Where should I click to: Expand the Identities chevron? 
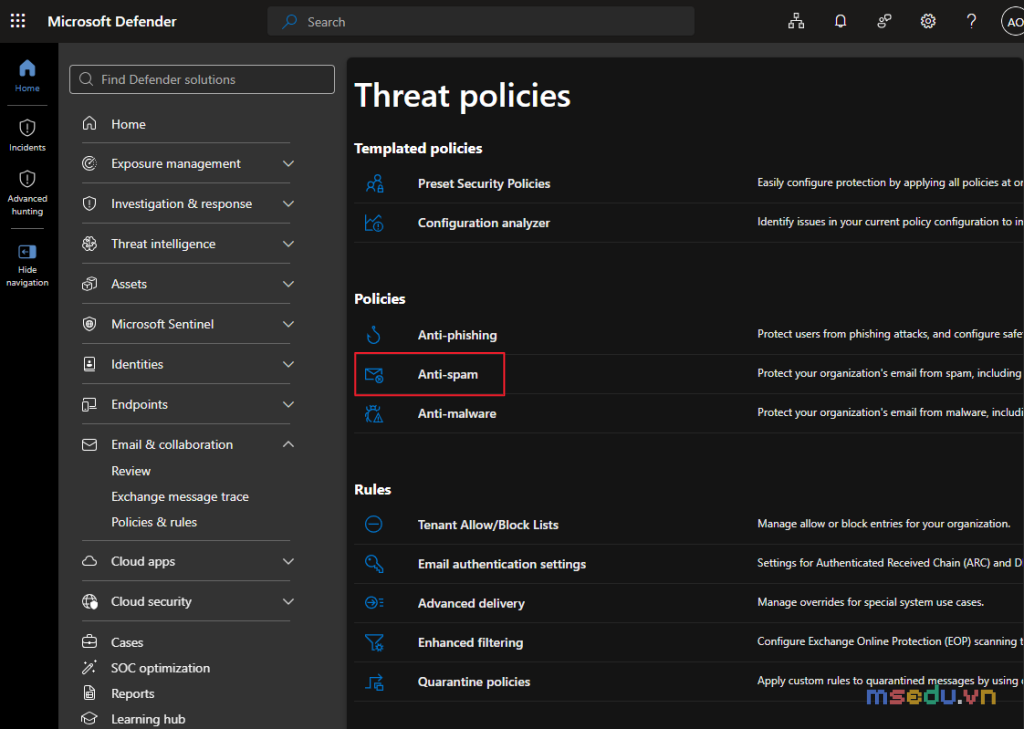coord(288,364)
